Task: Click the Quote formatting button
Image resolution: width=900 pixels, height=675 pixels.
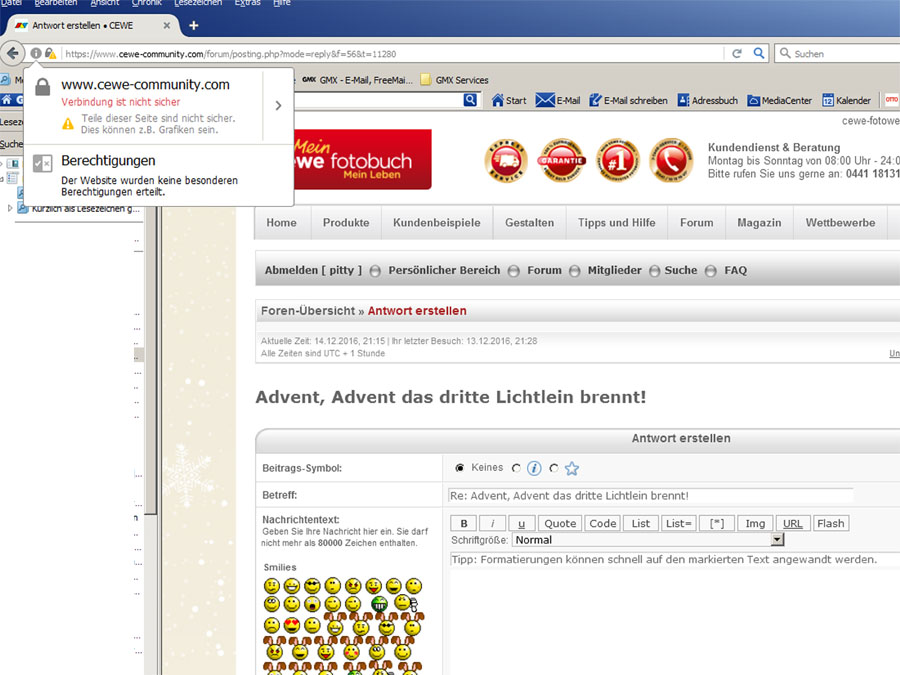Action: pos(560,523)
